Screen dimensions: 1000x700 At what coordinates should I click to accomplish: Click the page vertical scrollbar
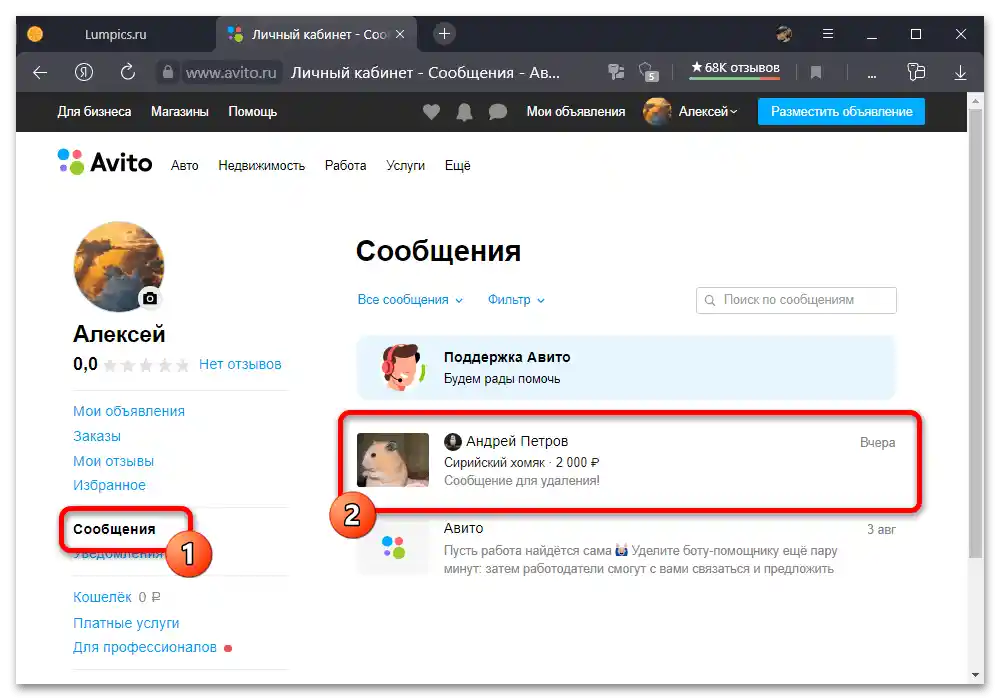click(x=975, y=332)
